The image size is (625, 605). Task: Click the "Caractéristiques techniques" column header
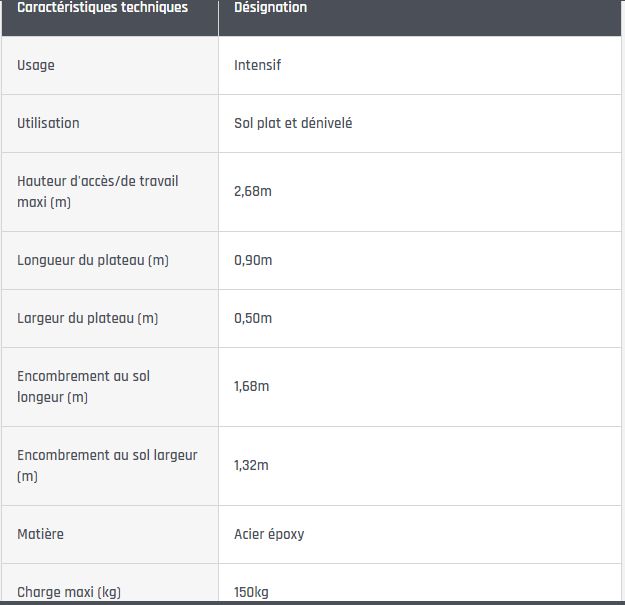[102, 8]
